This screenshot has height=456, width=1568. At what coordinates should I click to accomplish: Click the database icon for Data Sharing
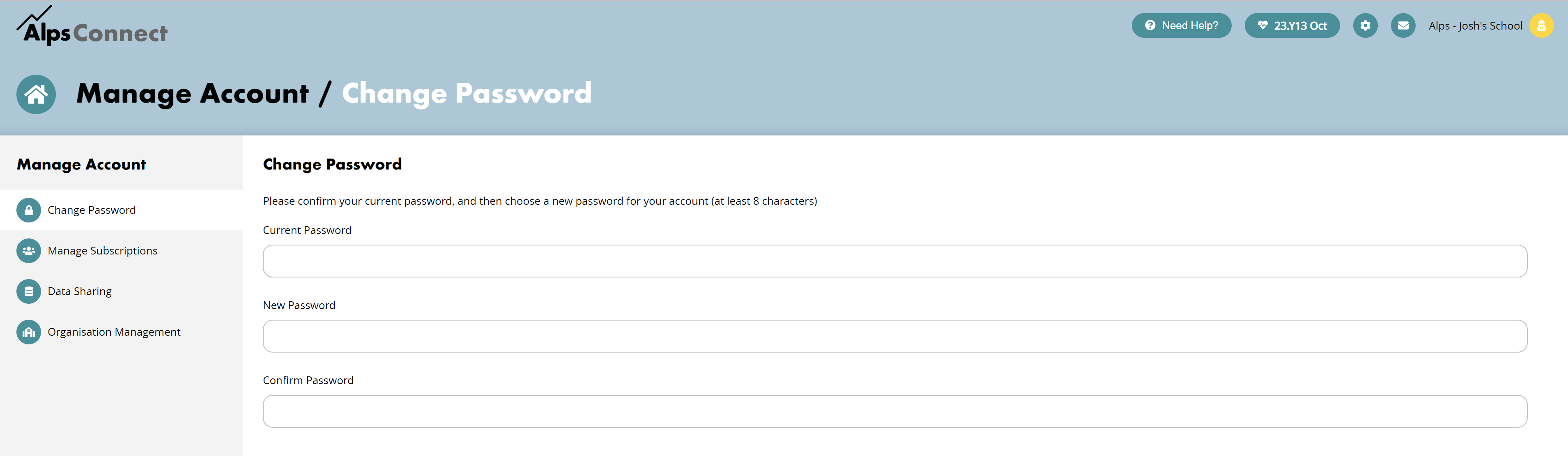(x=29, y=292)
